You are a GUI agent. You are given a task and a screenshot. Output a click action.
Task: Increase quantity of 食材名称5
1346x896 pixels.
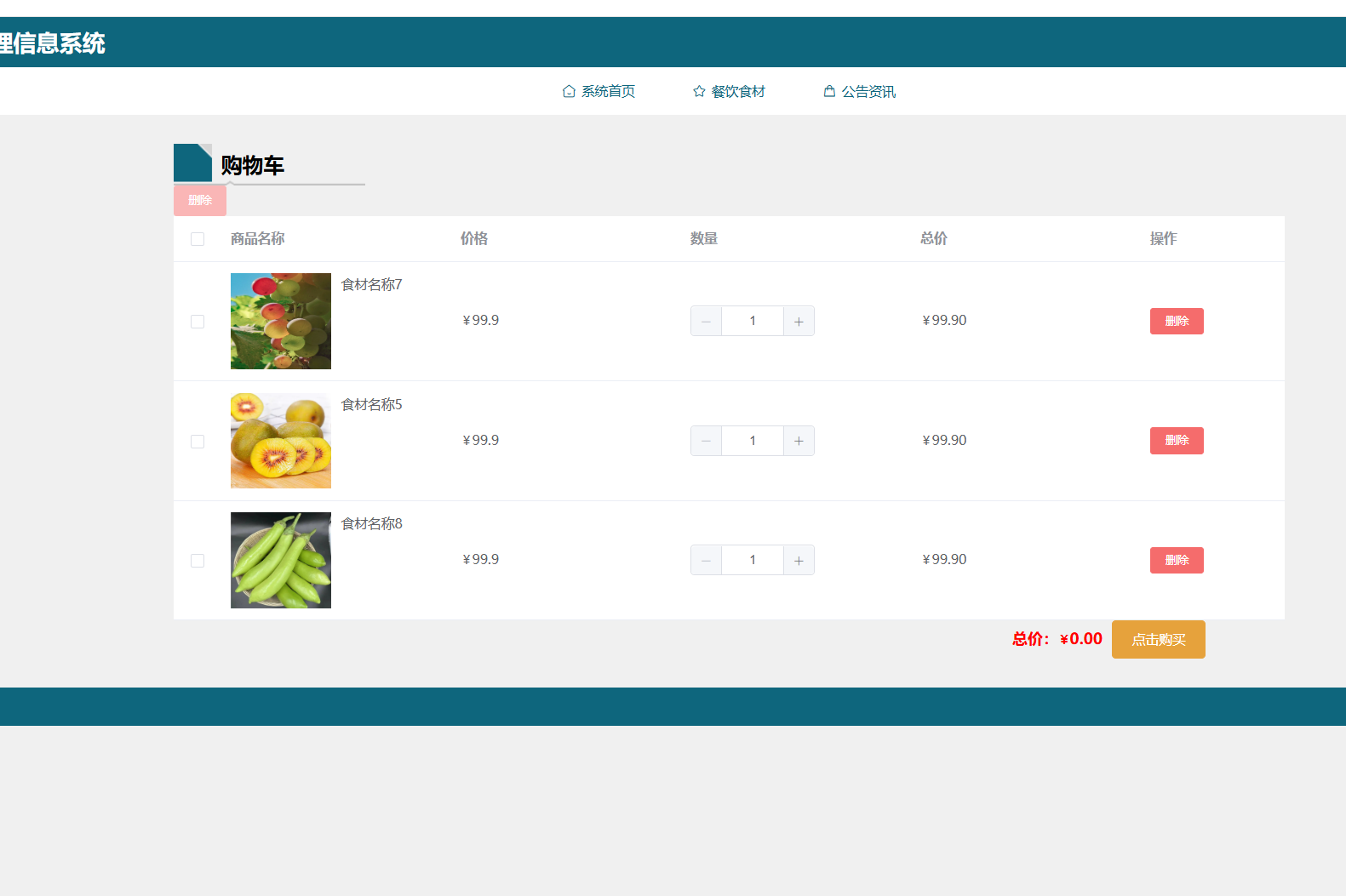pyautogui.click(x=799, y=441)
